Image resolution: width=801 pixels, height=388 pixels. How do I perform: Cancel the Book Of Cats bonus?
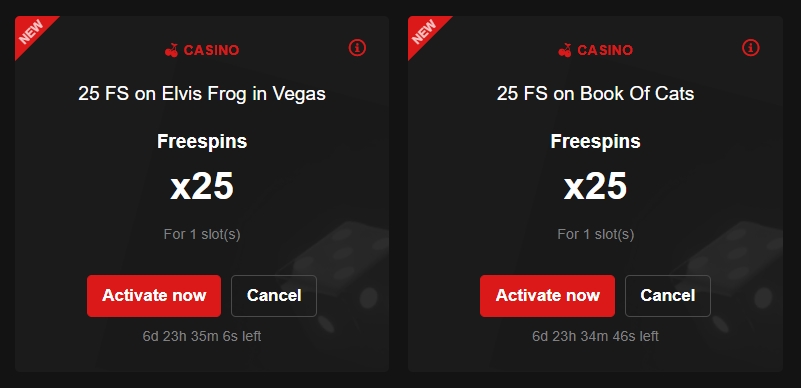pos(668,296)
